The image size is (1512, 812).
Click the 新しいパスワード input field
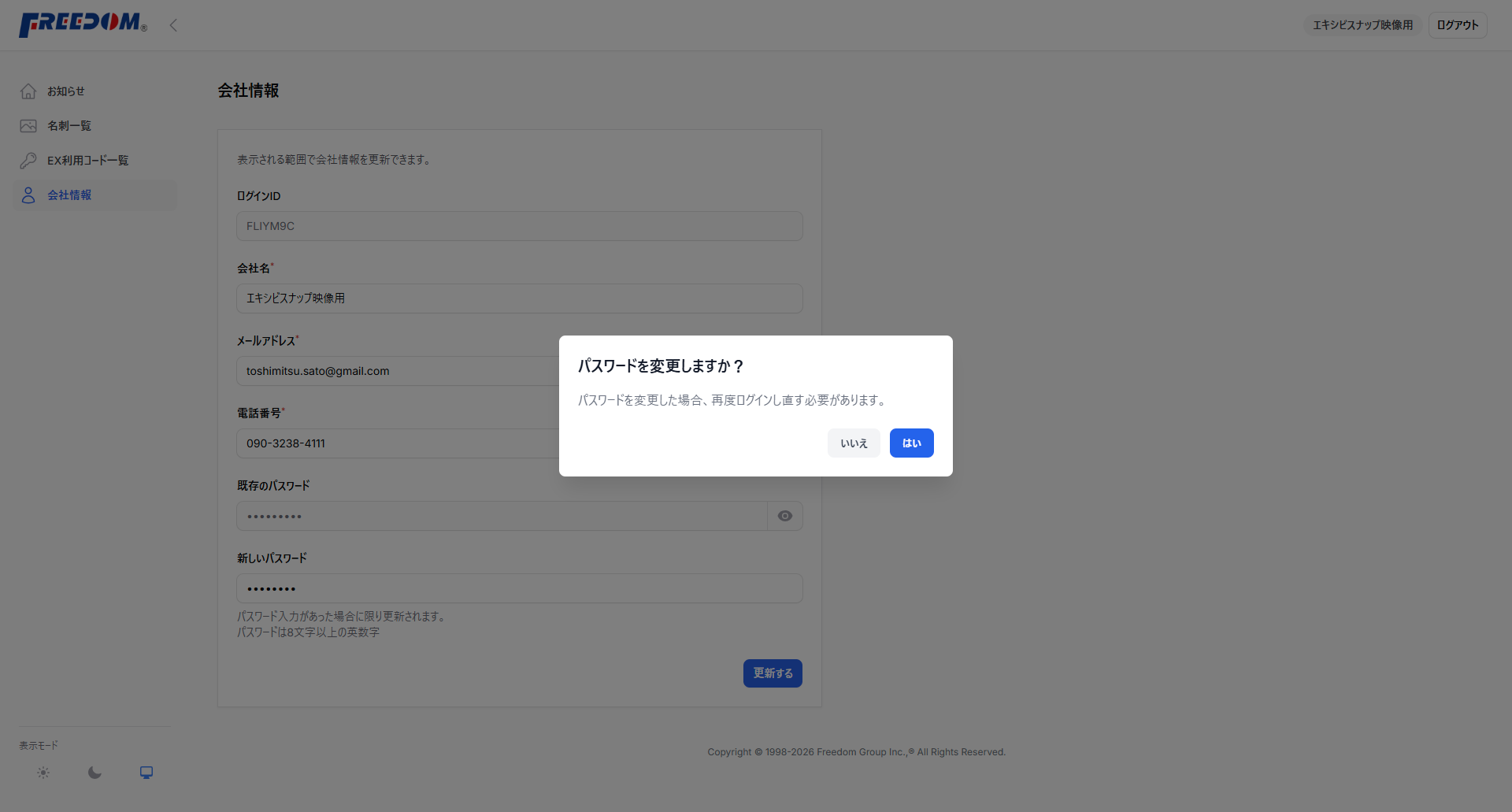(x=520, y=588)
